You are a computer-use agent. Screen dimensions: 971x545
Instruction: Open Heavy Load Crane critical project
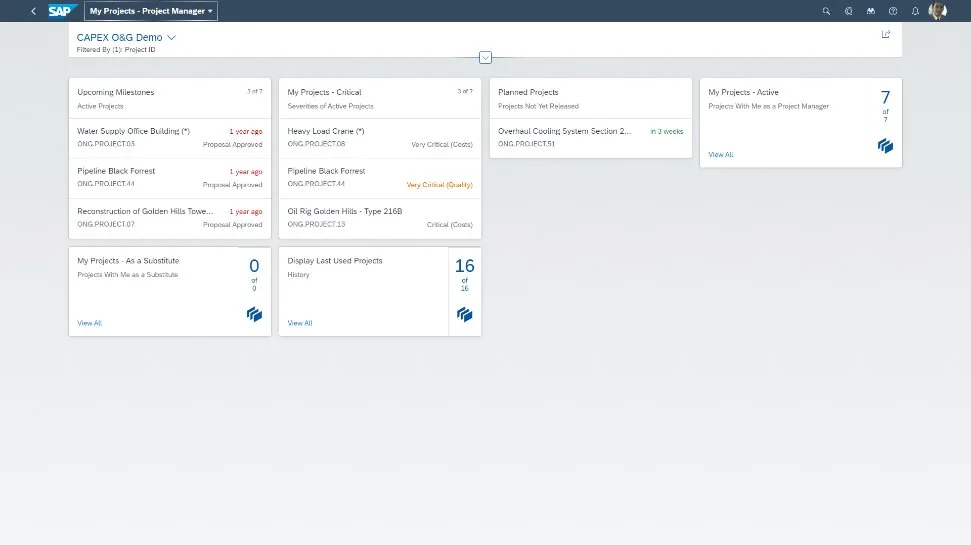380,138
